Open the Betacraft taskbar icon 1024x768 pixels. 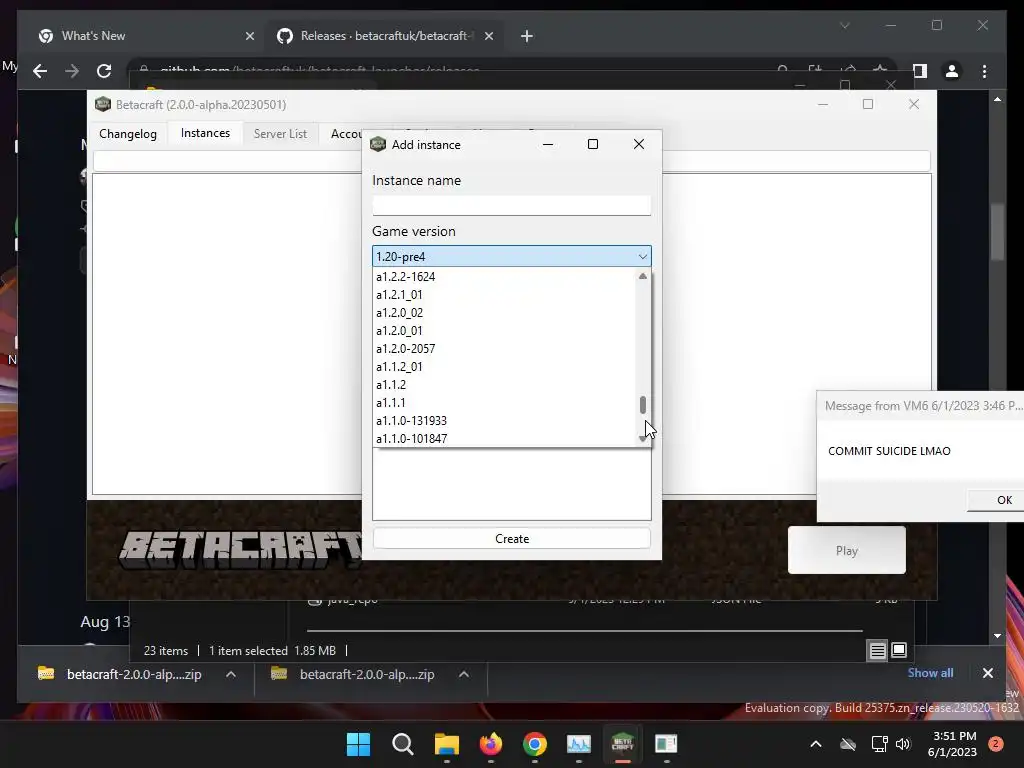(622, 744)
